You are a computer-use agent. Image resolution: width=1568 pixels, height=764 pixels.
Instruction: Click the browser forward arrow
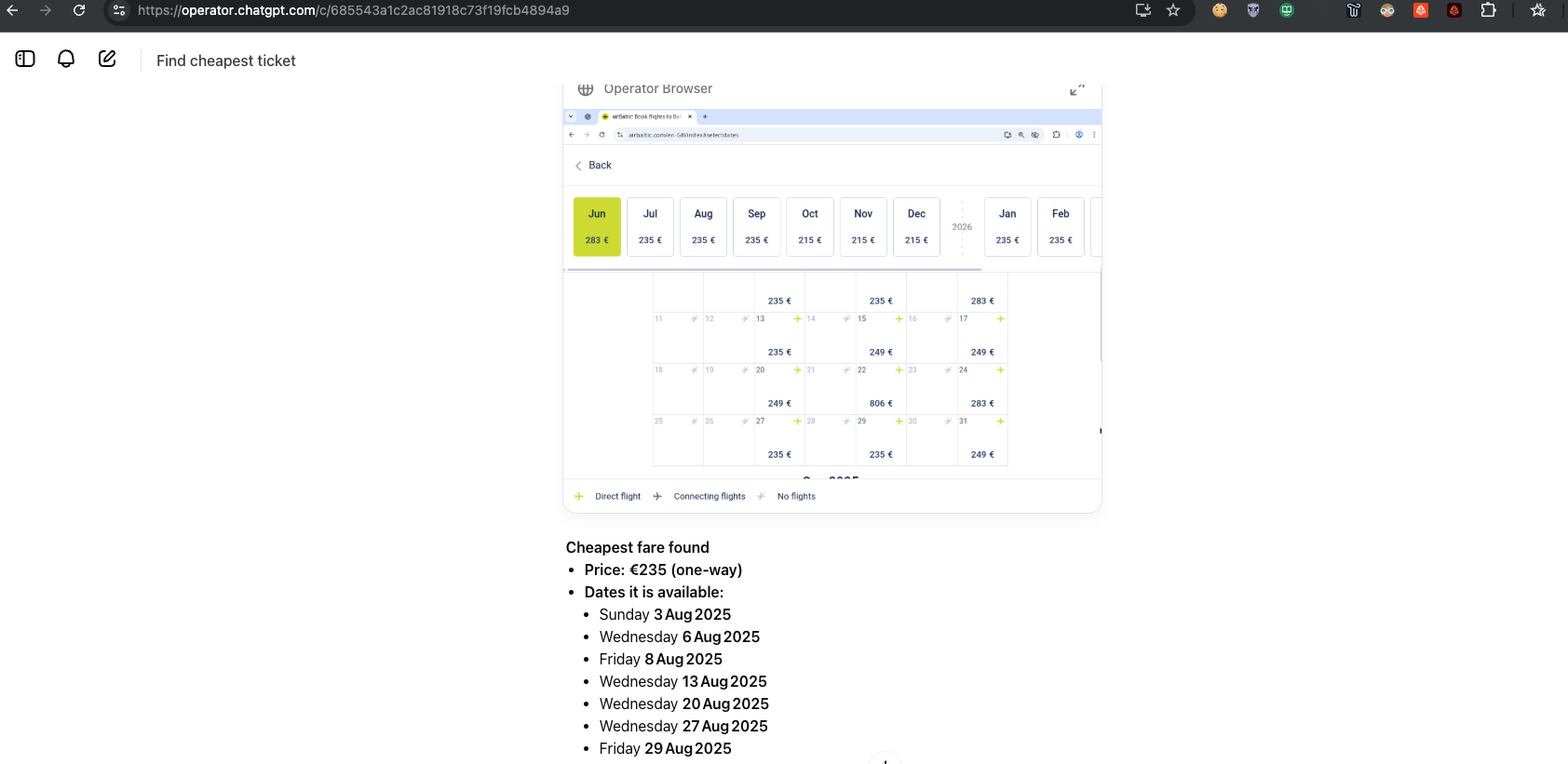click(45, 10)
